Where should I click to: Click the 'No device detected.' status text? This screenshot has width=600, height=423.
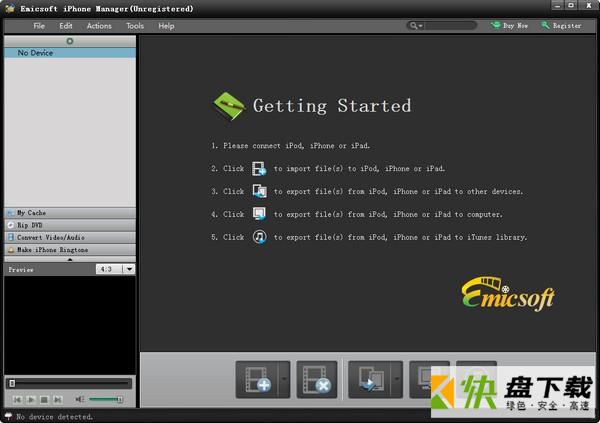point(54,416)
